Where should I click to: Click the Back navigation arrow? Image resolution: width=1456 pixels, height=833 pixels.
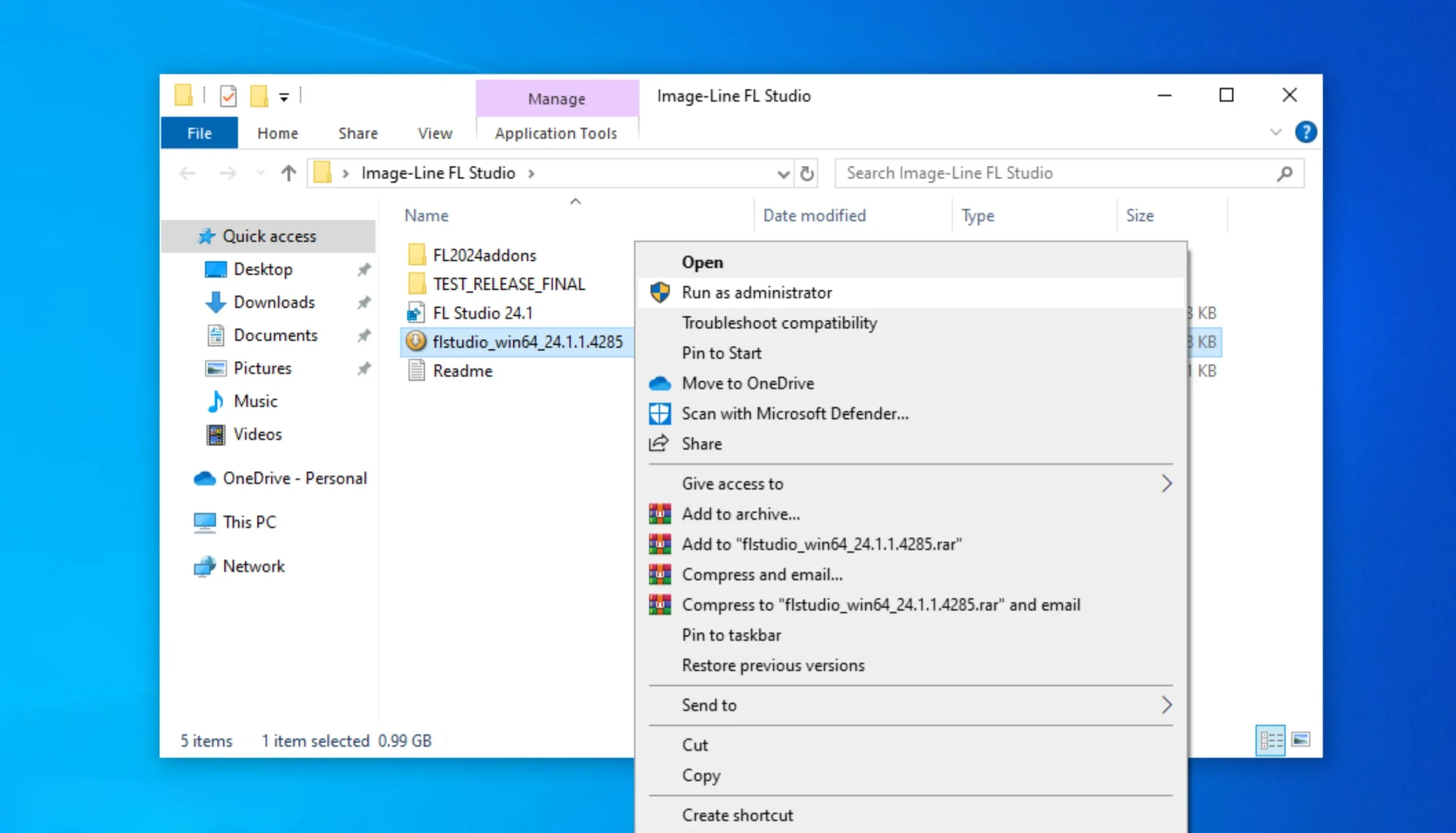[x=188, y=173]
